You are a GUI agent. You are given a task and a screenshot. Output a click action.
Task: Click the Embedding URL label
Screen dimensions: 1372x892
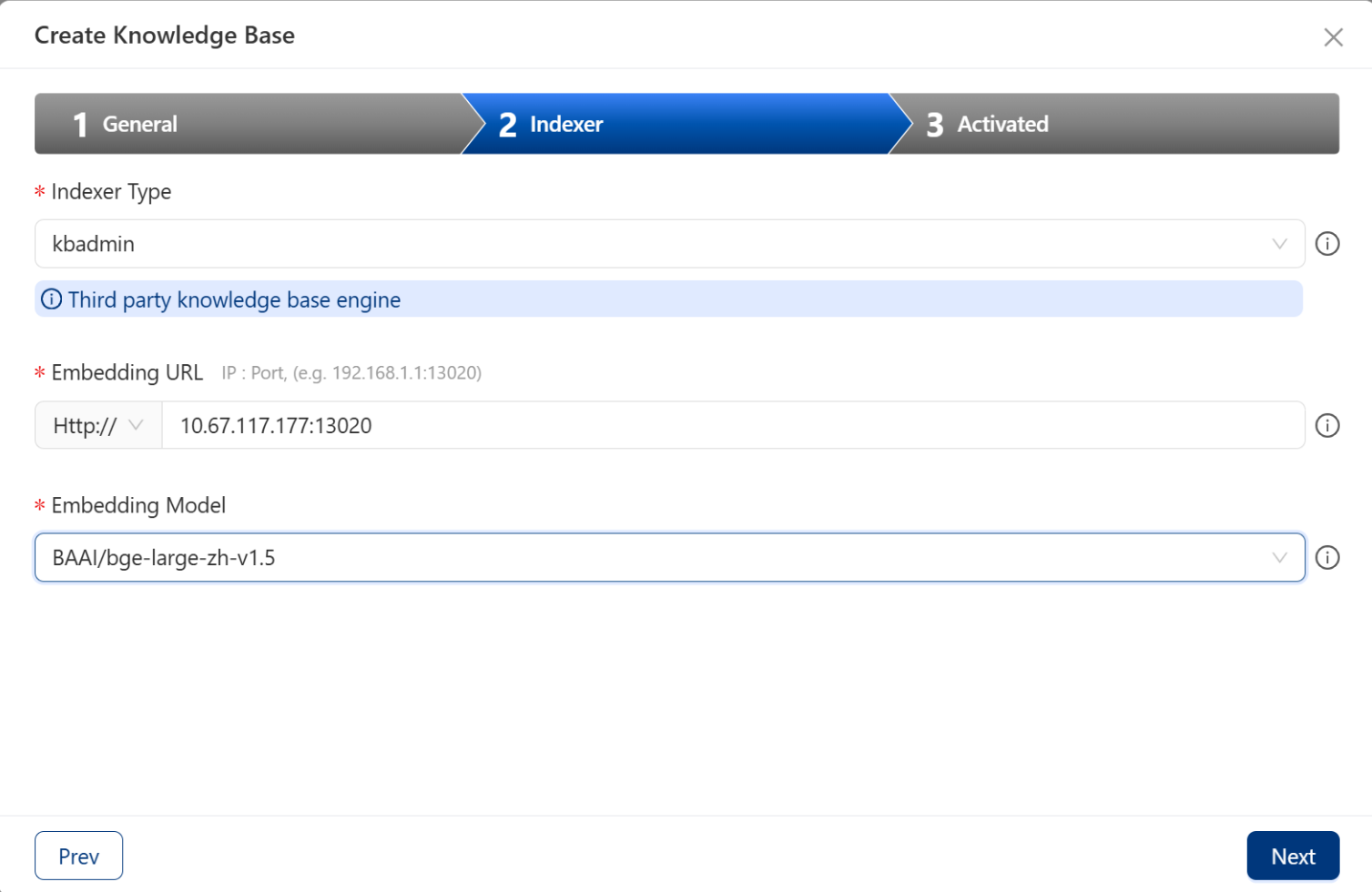pos(127,372)
